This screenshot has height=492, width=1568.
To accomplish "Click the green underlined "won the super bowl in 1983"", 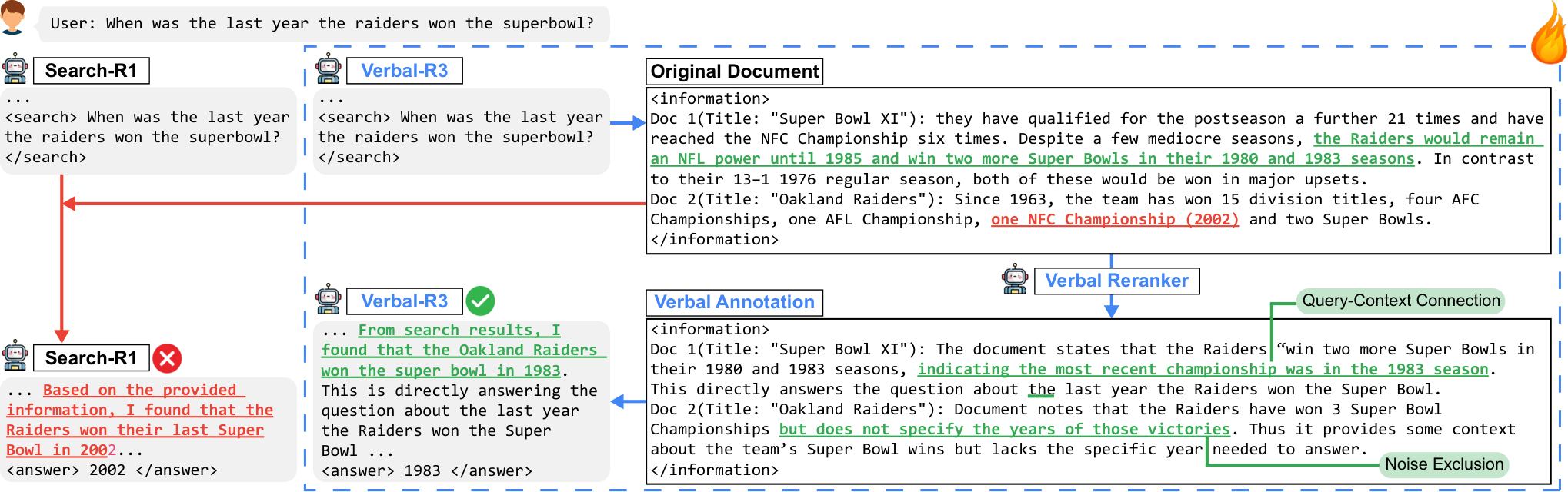I will point(441,370).
